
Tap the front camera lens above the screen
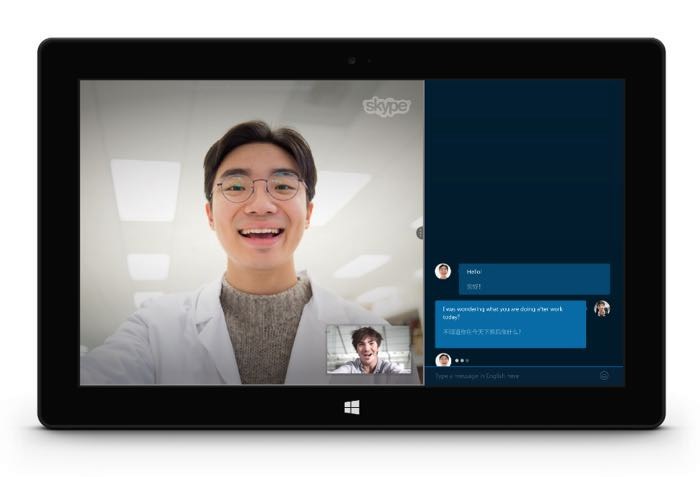[351, 60]
